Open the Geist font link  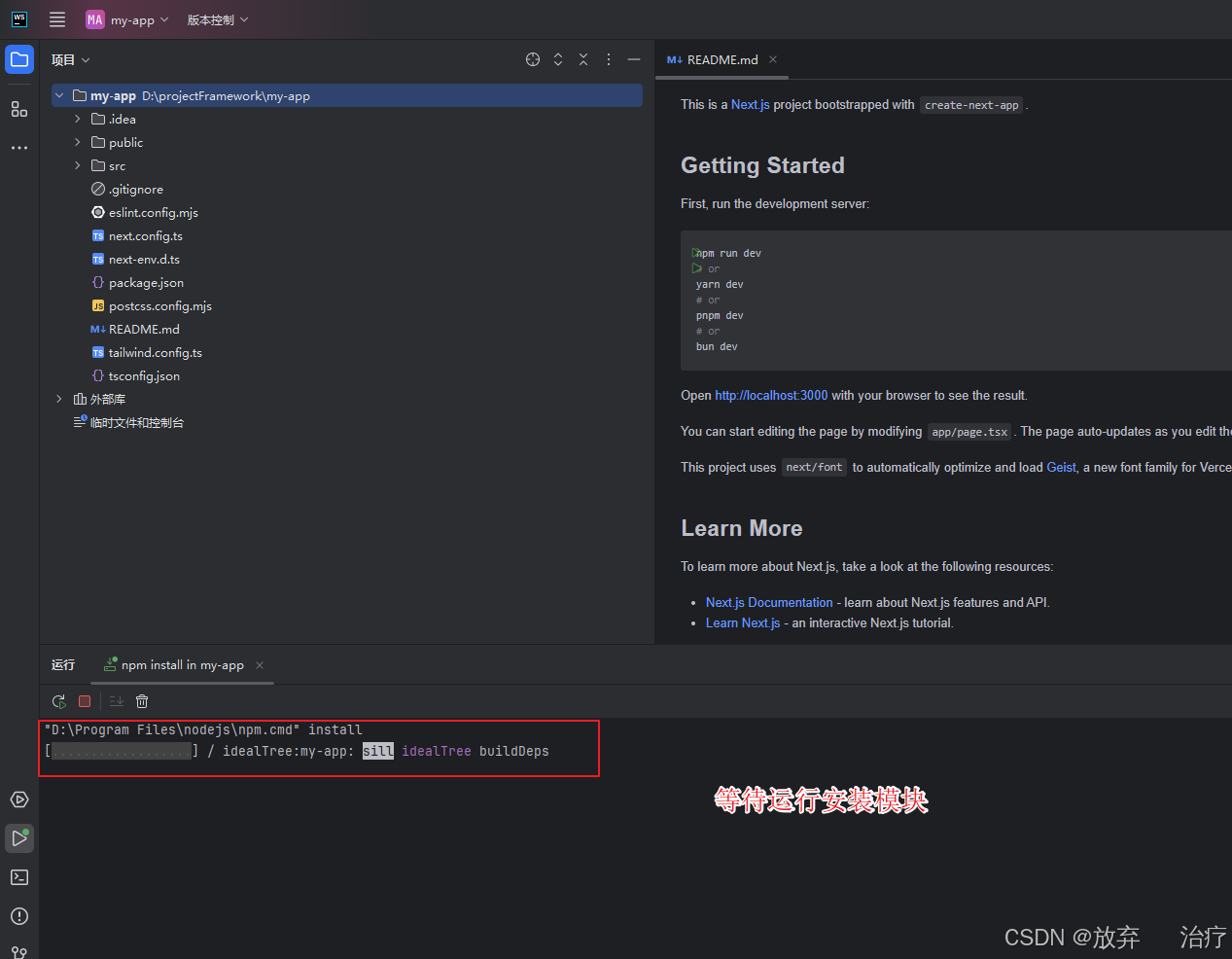pyautogui.click(x=1061, y=468)
